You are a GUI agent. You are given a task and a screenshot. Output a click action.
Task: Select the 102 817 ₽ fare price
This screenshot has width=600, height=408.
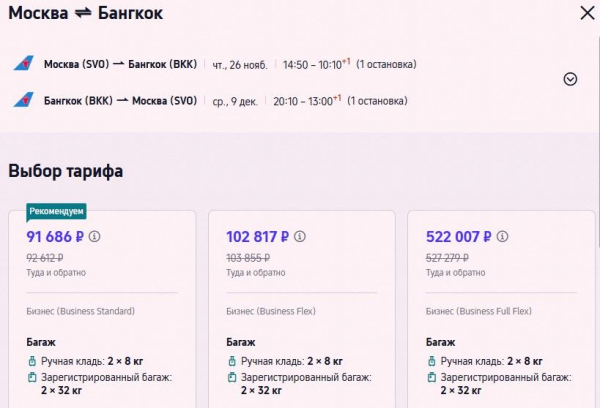pyautogui.click(x=257, y=237)
